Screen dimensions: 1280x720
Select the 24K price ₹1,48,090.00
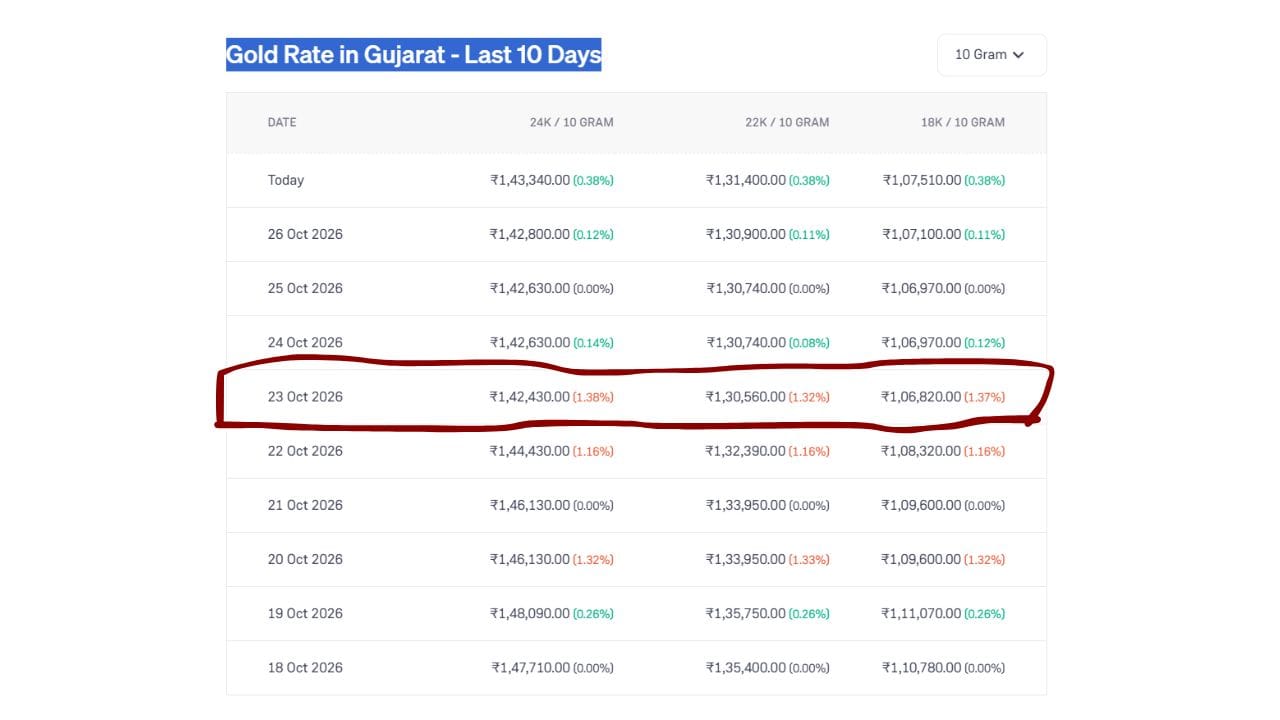530,612
